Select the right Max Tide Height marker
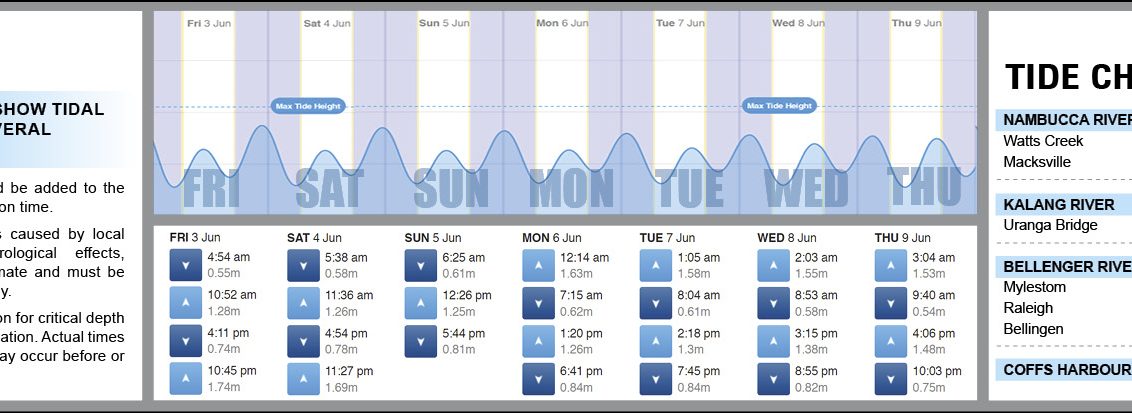Image resolution: width=1132 pixels, height=413 pixels. tap(780, 106)
